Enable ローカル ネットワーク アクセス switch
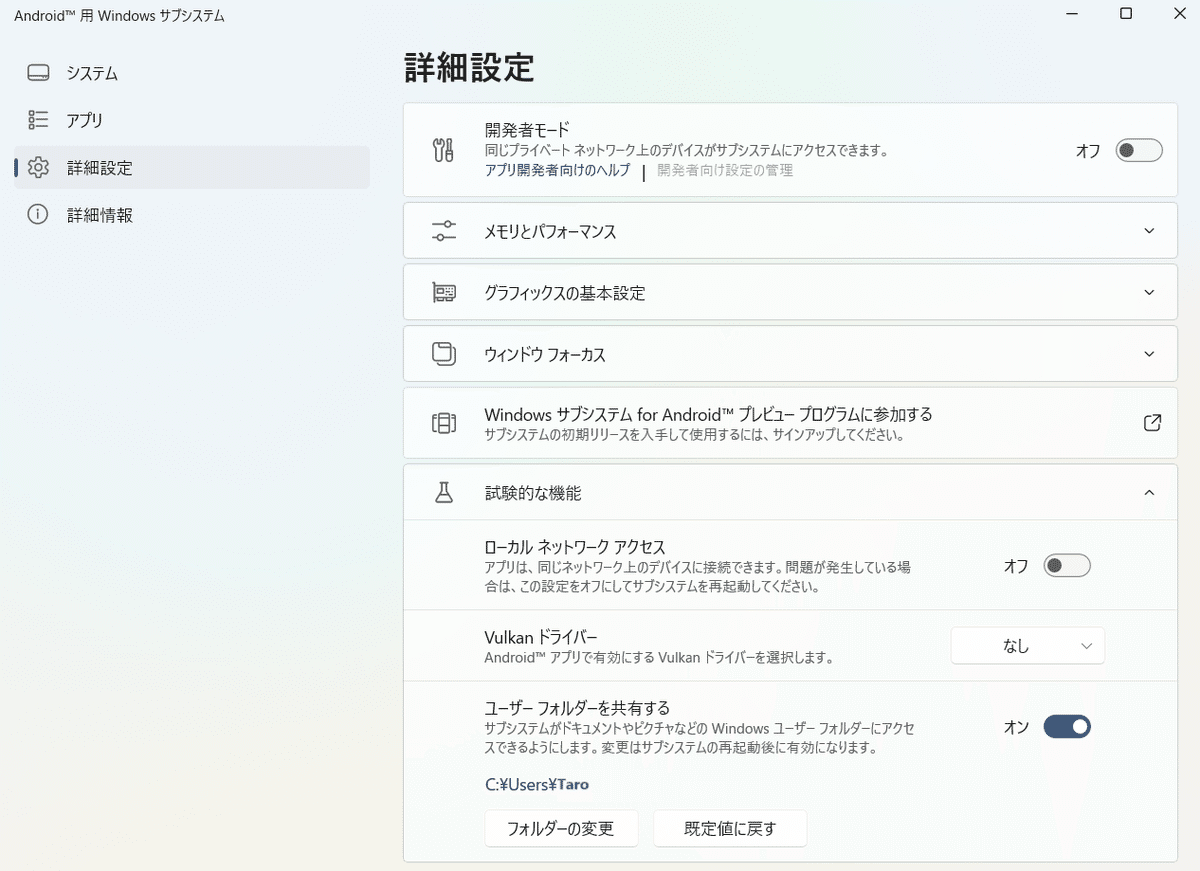The image size is (1200, 871). coord(1067,566)
